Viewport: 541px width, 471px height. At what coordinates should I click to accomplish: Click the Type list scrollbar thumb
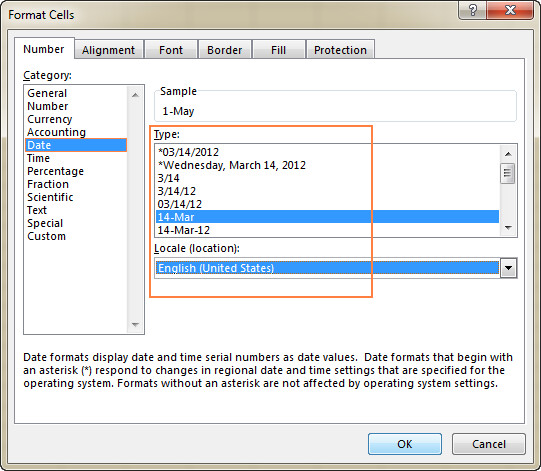click(x=508, y=173)
